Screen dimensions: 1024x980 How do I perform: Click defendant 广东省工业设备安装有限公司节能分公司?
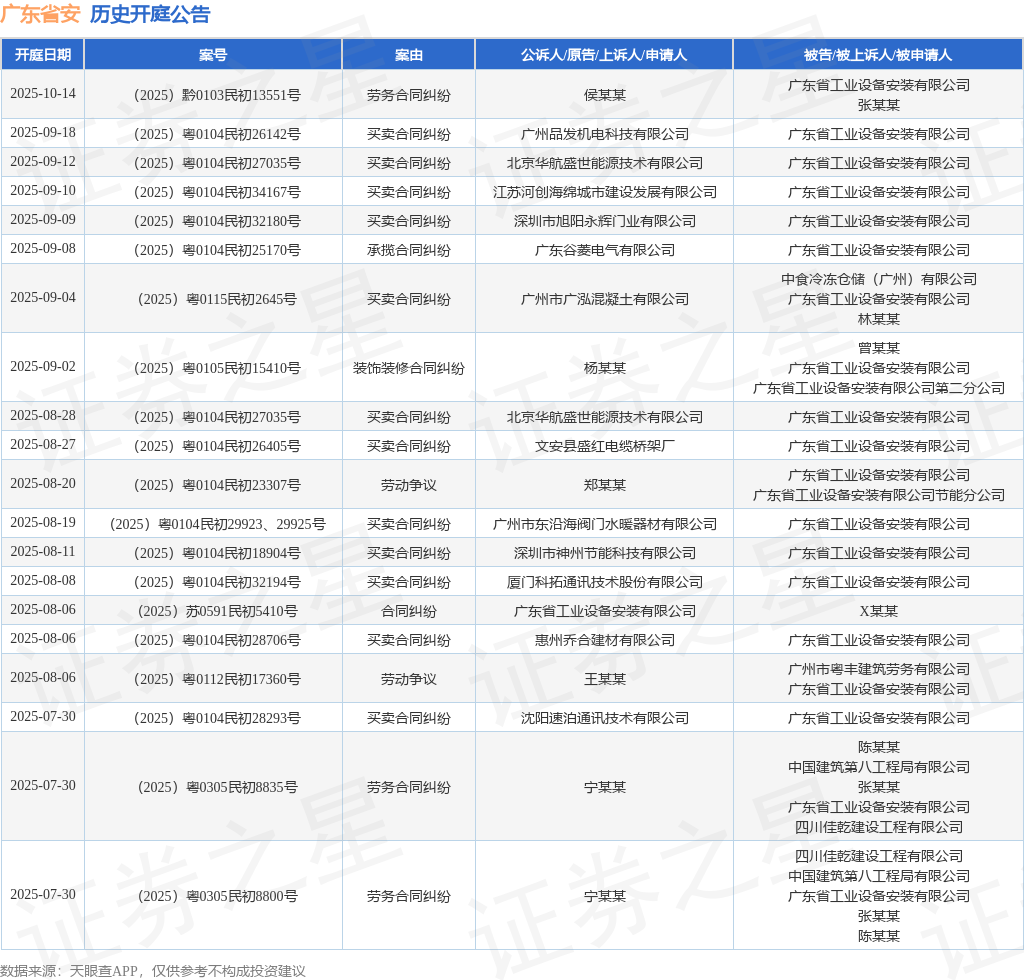click(879, 496)
